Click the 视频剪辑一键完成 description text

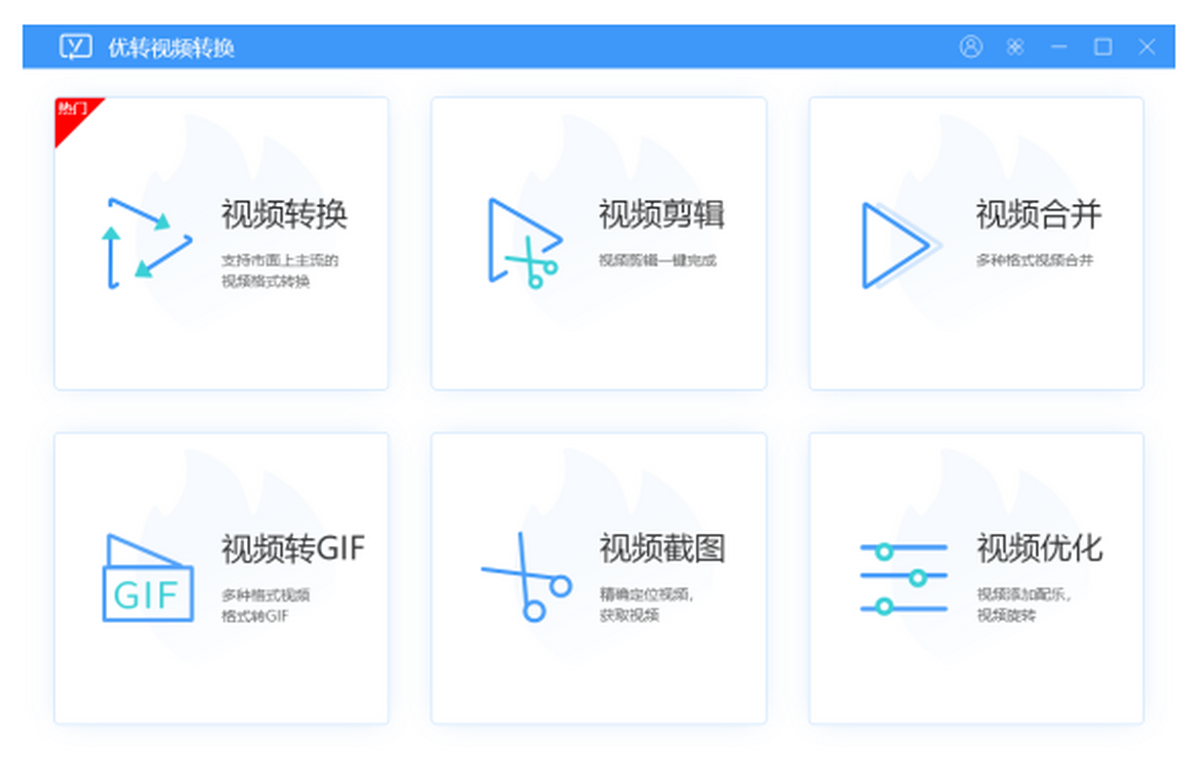(657, 261)
